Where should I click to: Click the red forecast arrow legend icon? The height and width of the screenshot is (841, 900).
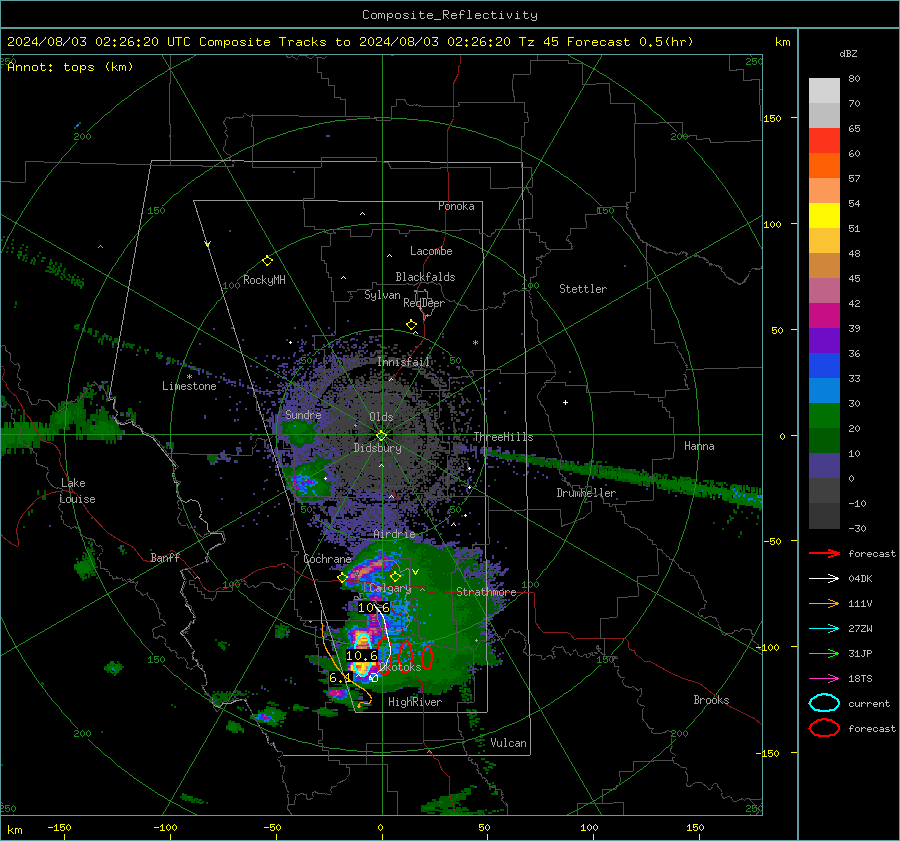pos(824,553)
